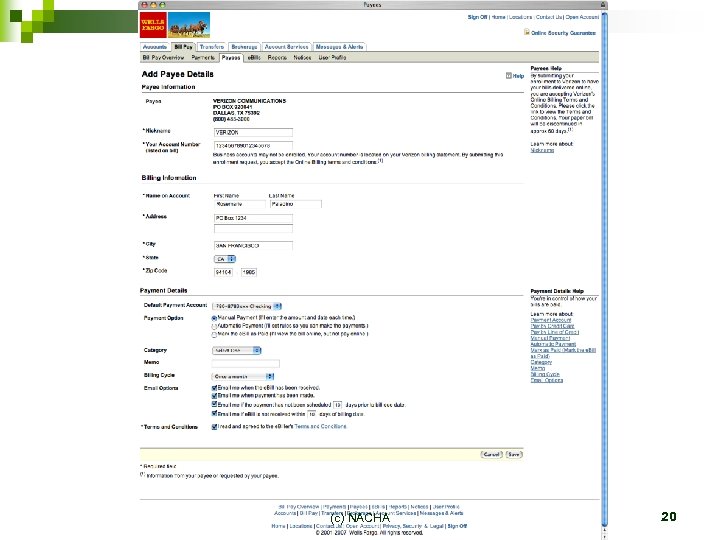Click the Memo input field
Screen dimensions: 720x540
pyautogui.click(x=246, y=363)
